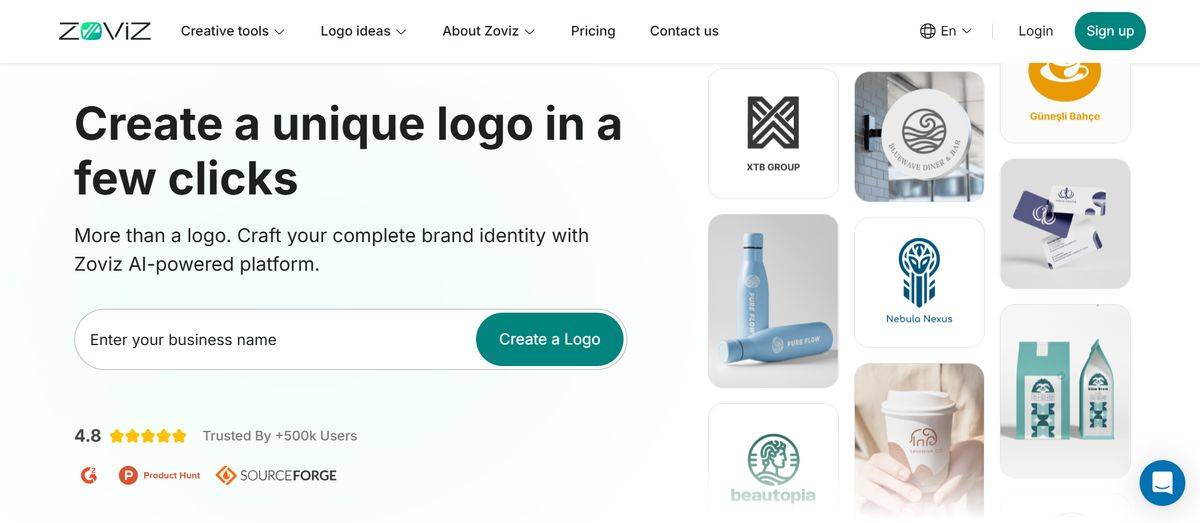Click the globe language icon
This screenshot has height=523, width=1200.
pos(927,31)
